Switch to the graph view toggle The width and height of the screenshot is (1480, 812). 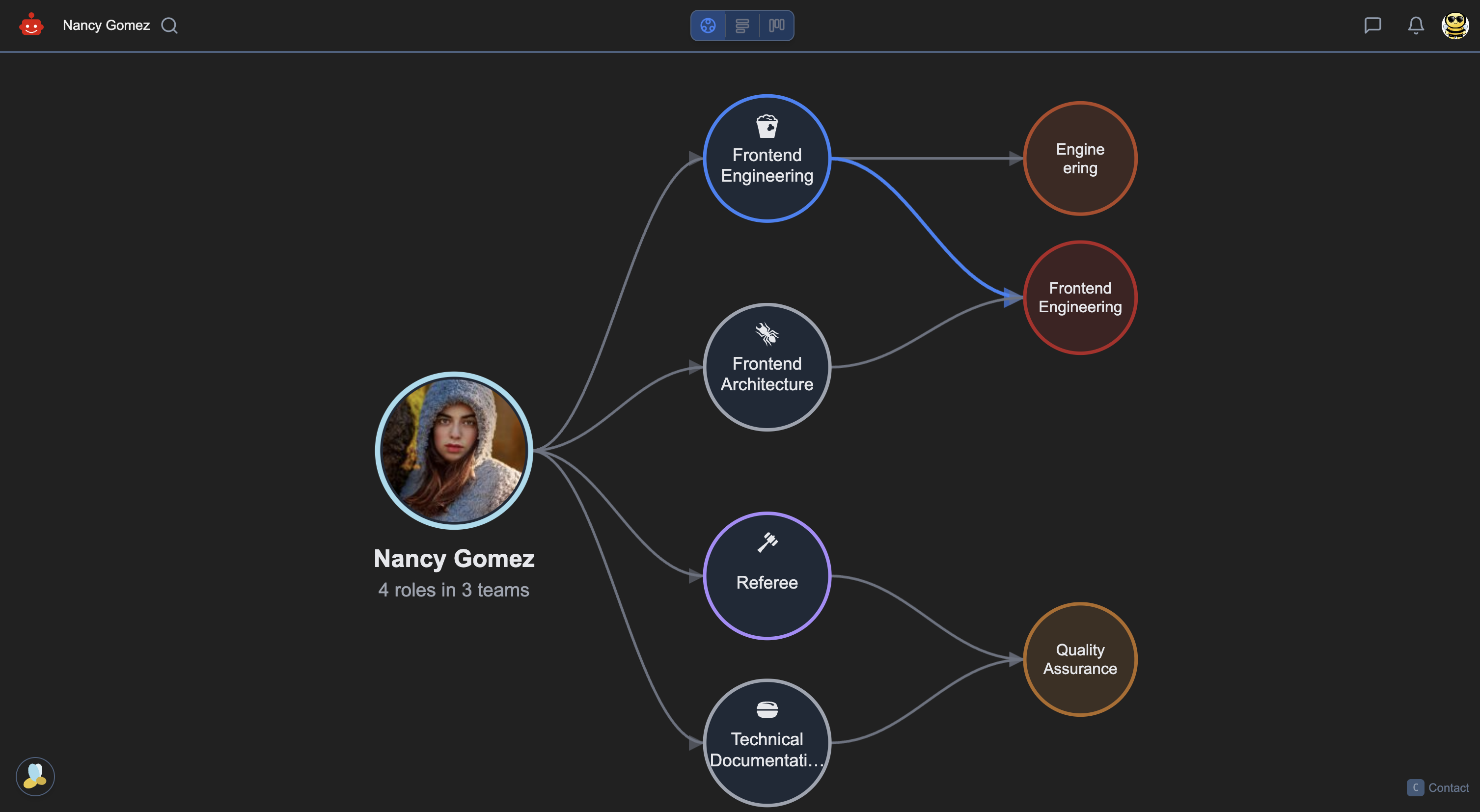tap(708, 25)
